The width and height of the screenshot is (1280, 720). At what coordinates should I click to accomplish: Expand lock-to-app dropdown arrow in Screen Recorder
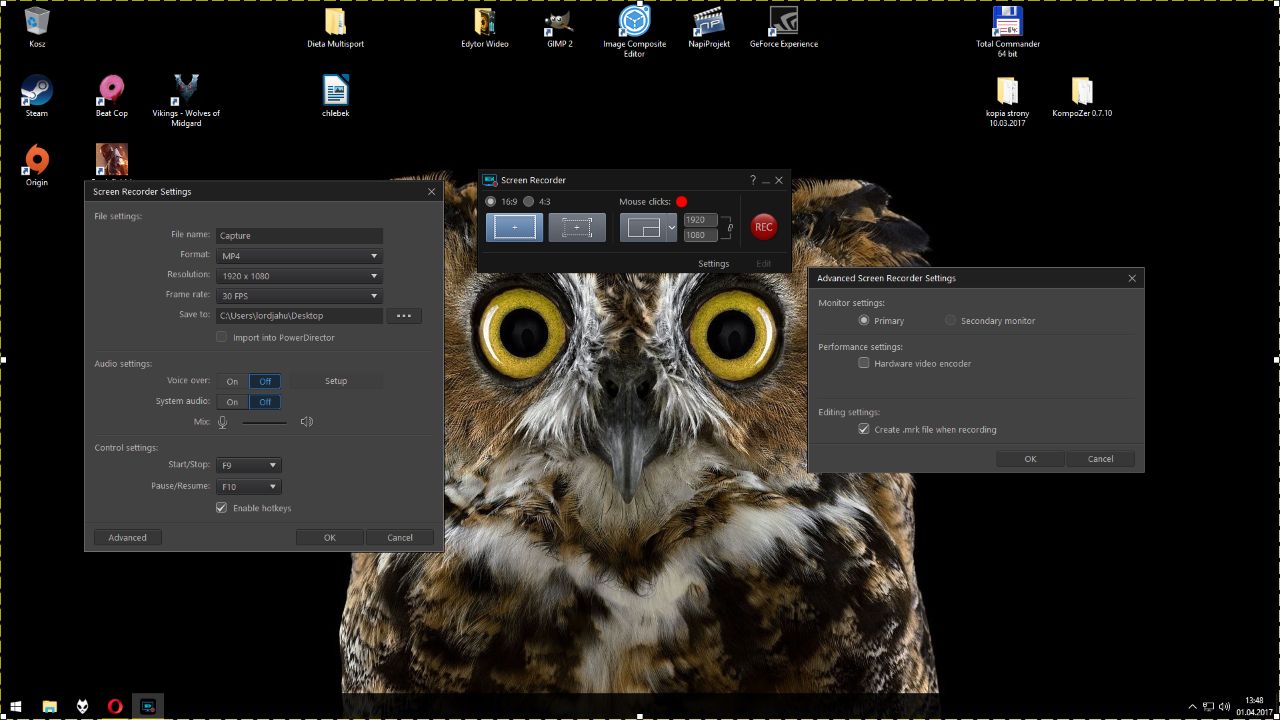tap(672, 227)
